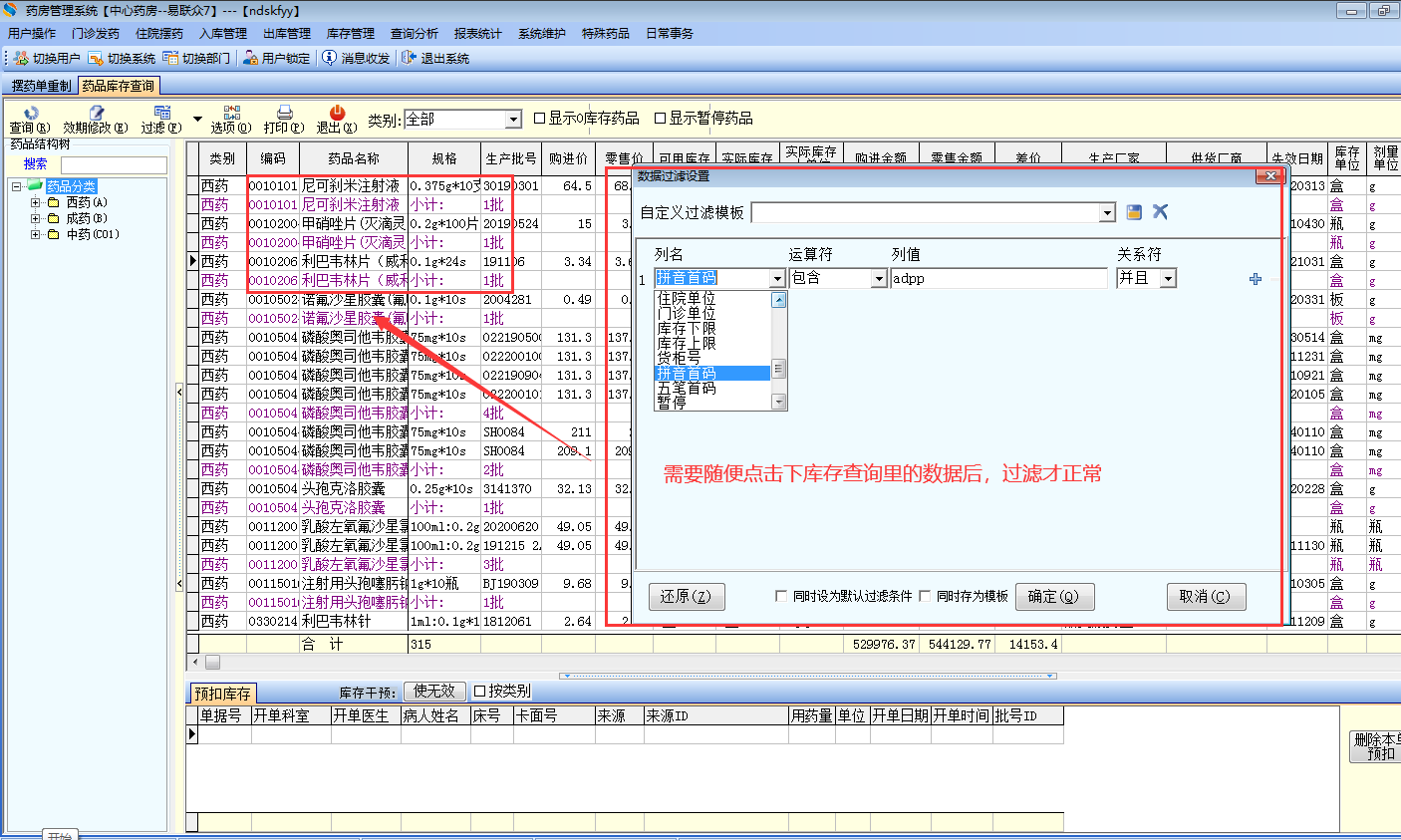Click the column-name list scrollbar up arrow
Viewport: 1401px width, 840px height.
click(779, 300)
